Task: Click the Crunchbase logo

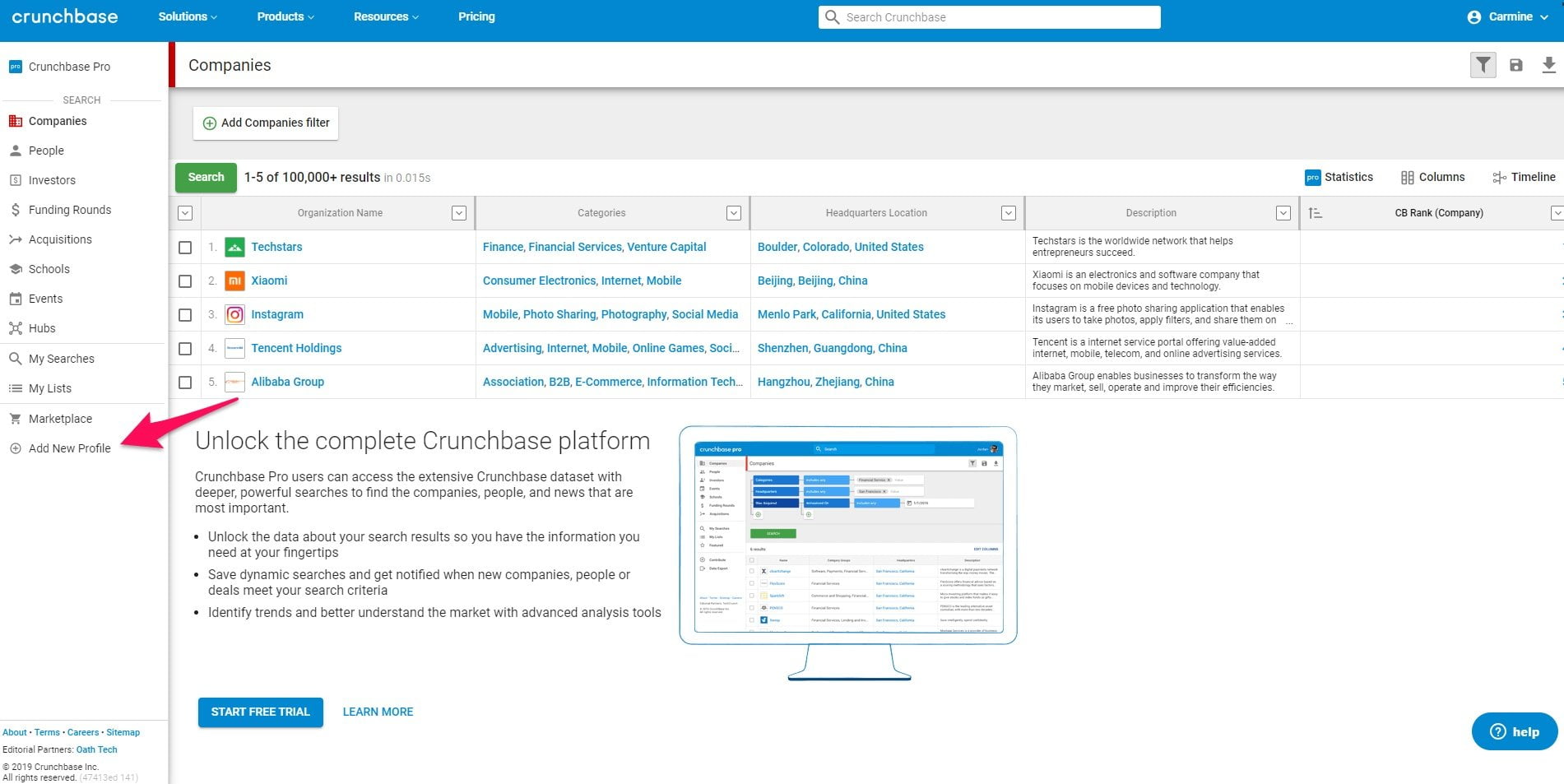Action: click(65, 16)
